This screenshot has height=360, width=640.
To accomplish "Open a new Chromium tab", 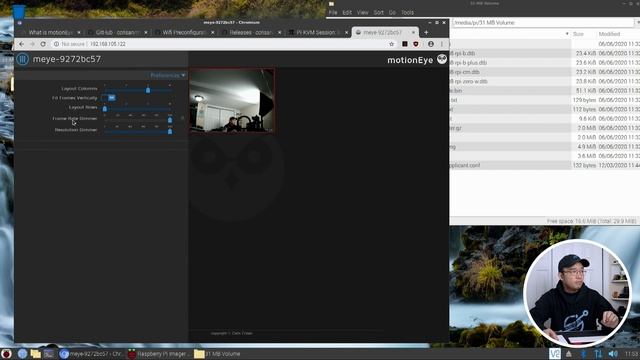I will (x=426, y=32).
